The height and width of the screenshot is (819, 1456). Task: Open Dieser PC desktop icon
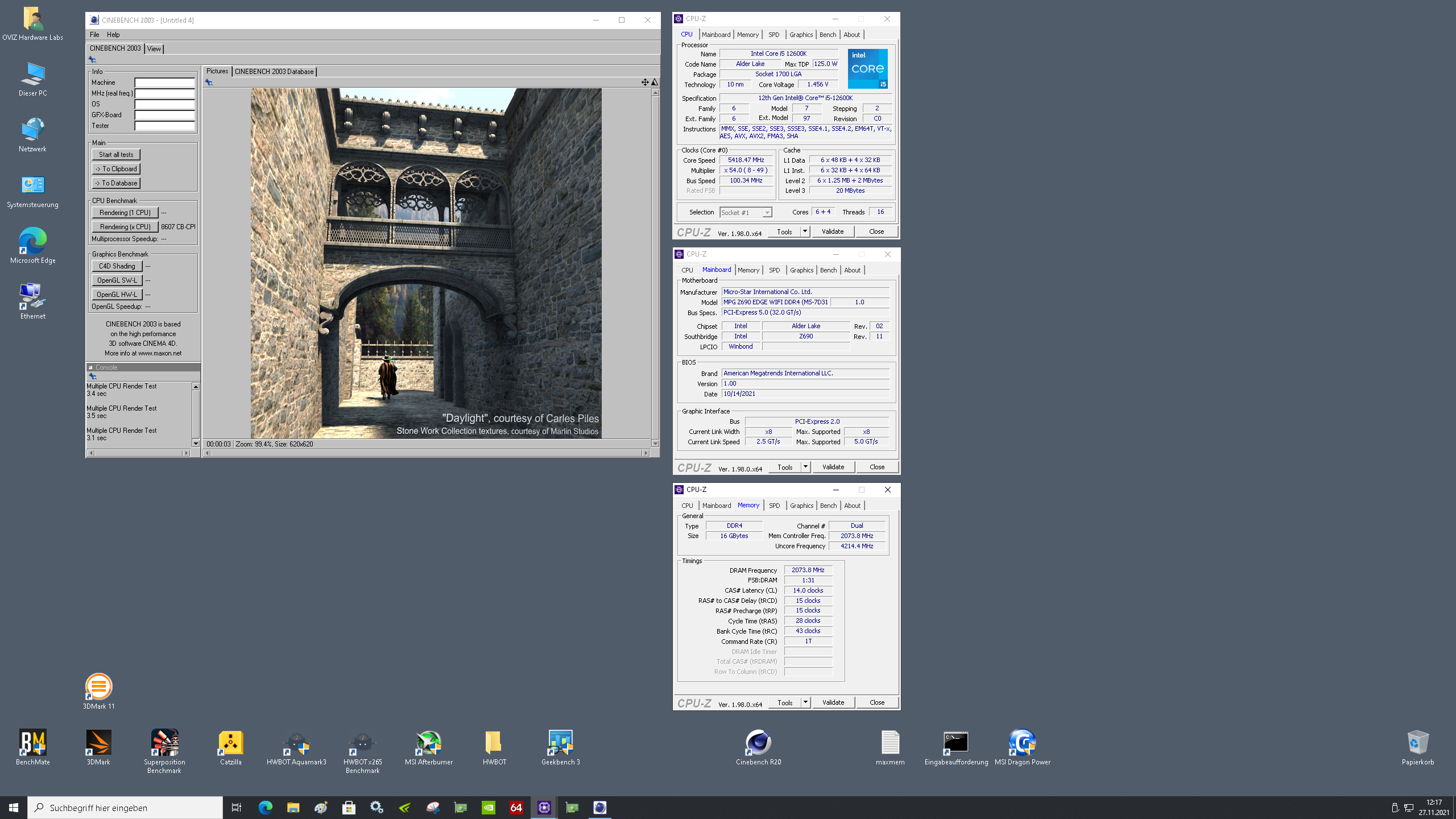[32, 79]
